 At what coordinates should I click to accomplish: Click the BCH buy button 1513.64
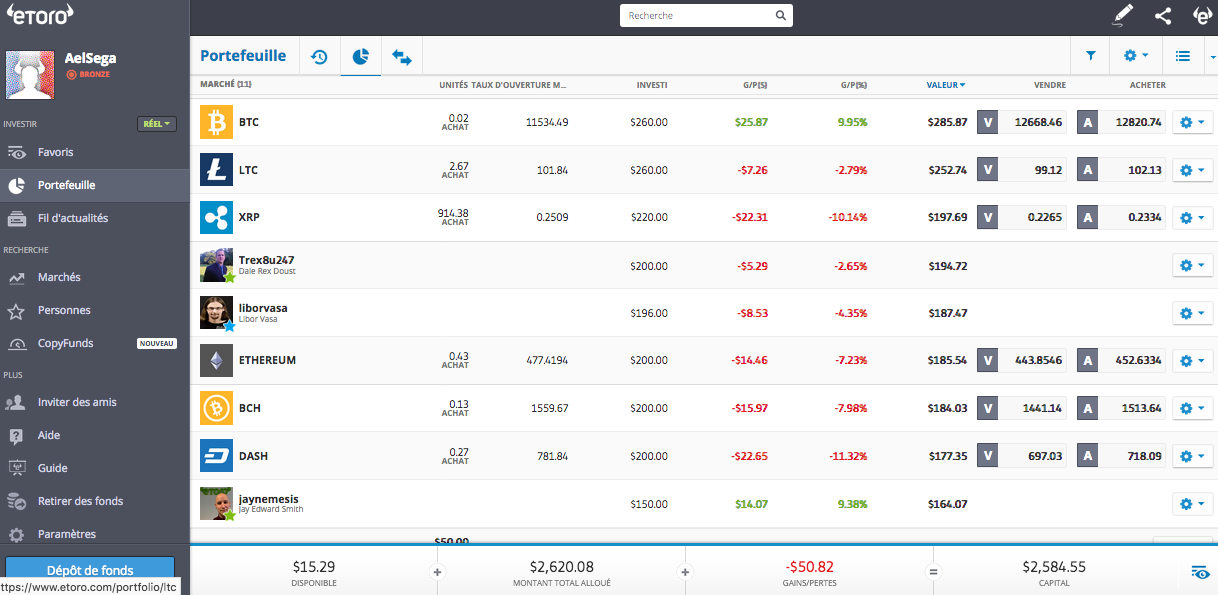point(1121,408)
